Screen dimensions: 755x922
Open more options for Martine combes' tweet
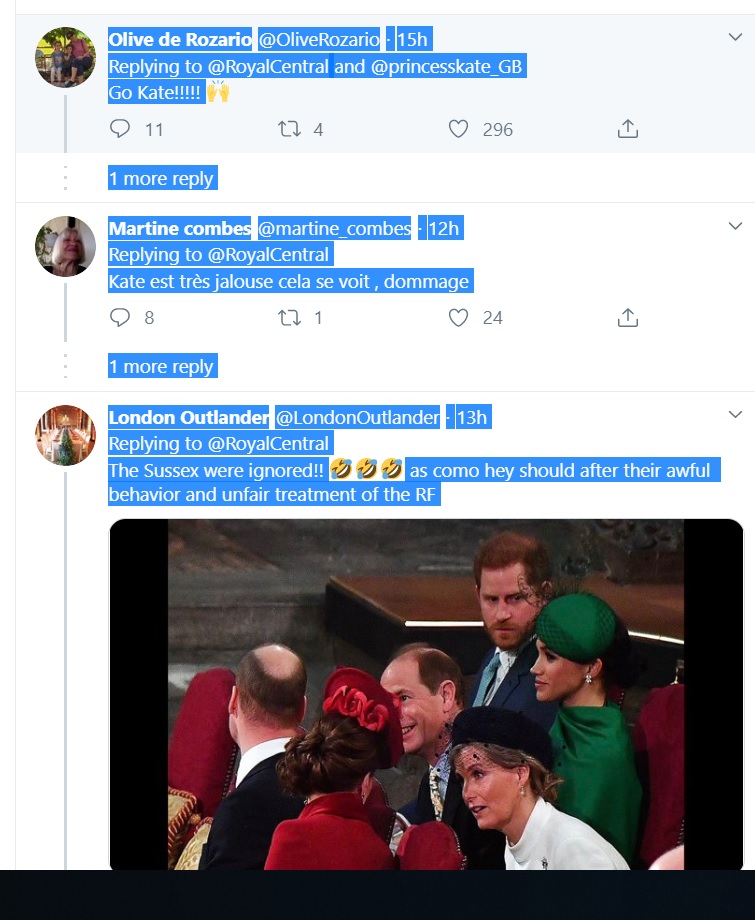coord(735,226)
